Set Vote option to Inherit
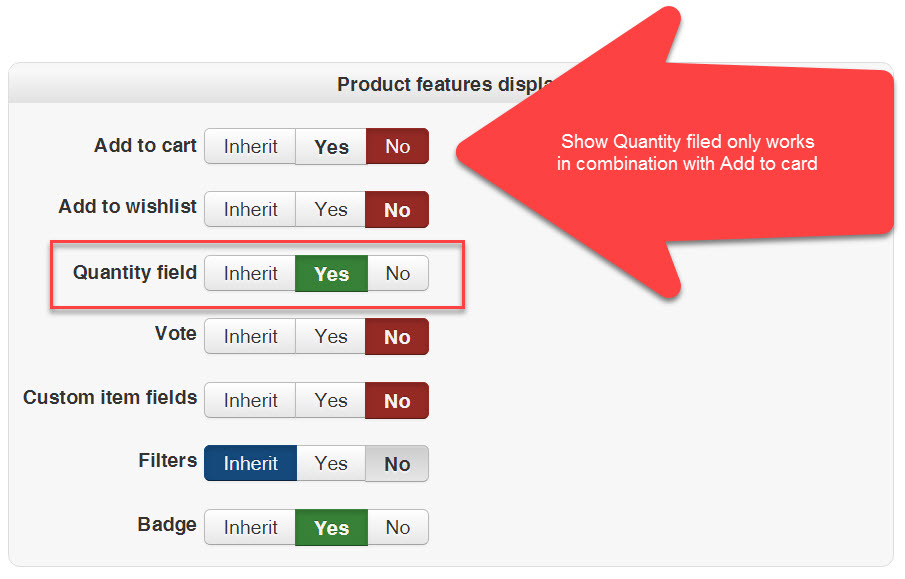 (x=250, y=337)
